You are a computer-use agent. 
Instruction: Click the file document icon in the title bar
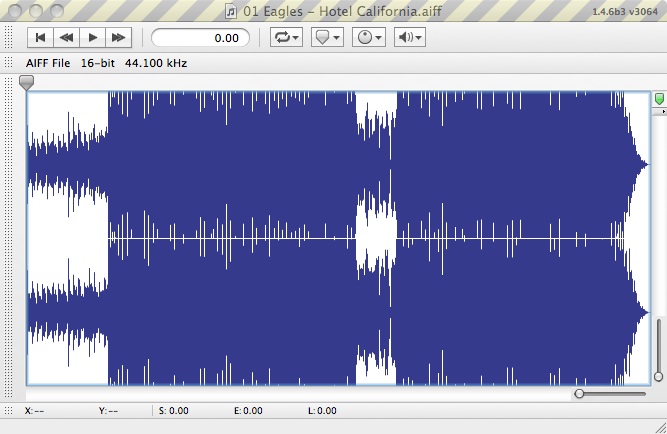point(231,11)
